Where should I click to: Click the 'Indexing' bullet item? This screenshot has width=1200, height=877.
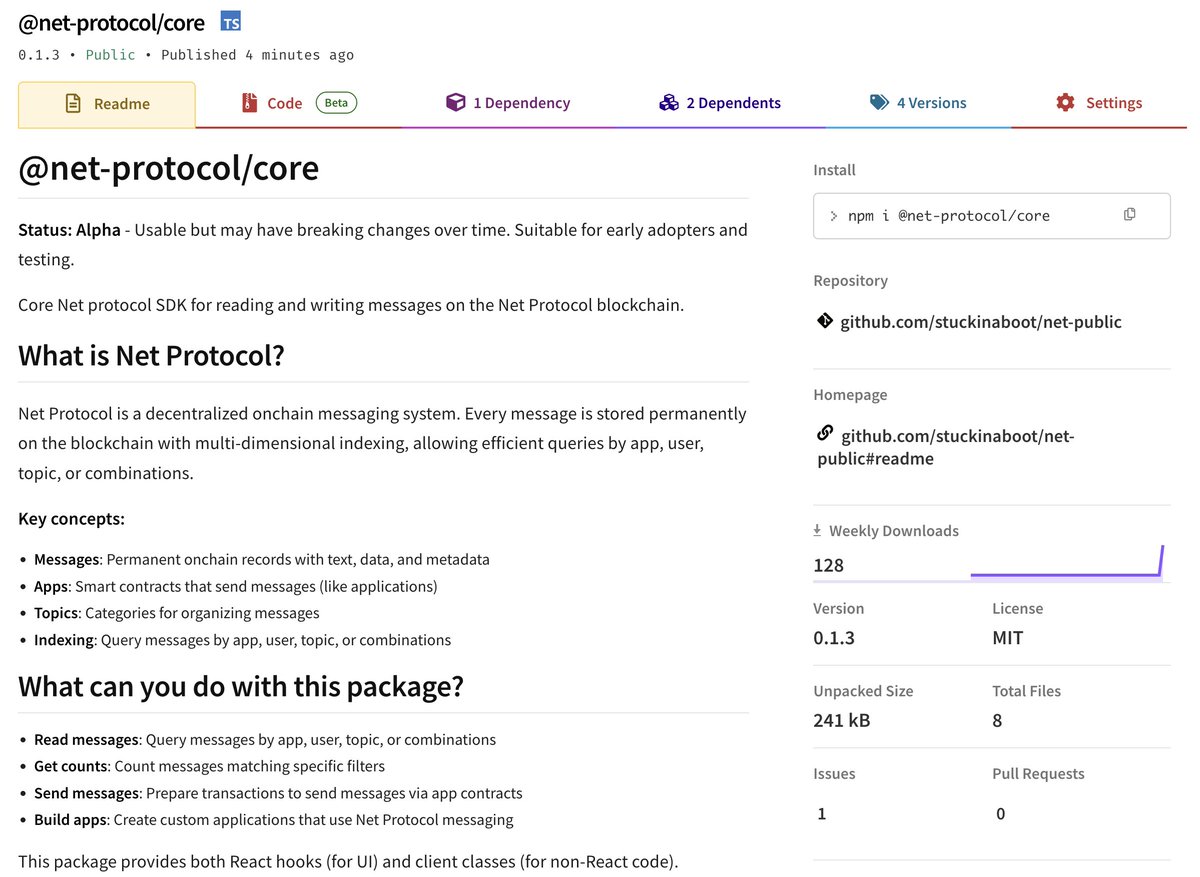point(242,640)
